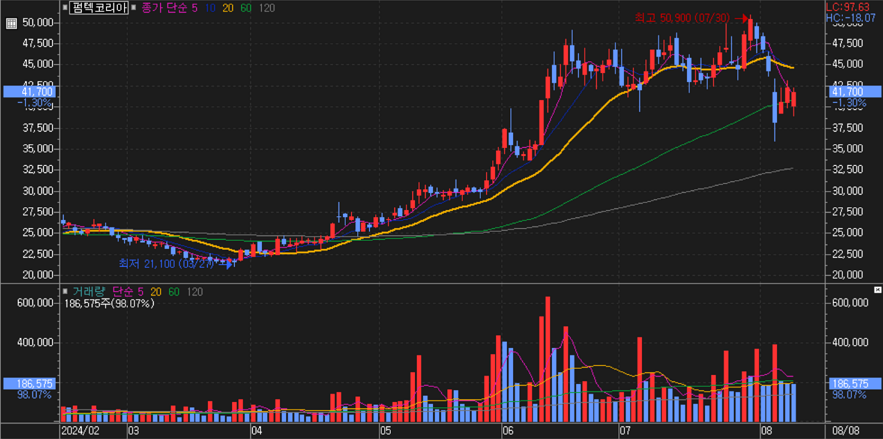This screenshot has height=439, width=883.
Task: Toggle the gray 120-day price moving average
Action: click(x=268, y=8)
